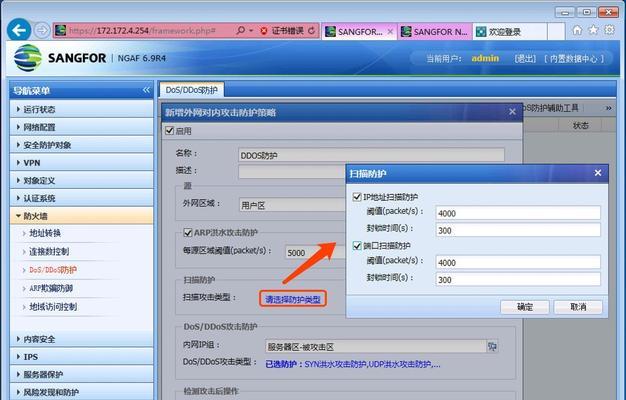The width and height of the screenshot is (626, 400).
Task: Close the first SANGFOR browser tab
Action: point(390,32)
